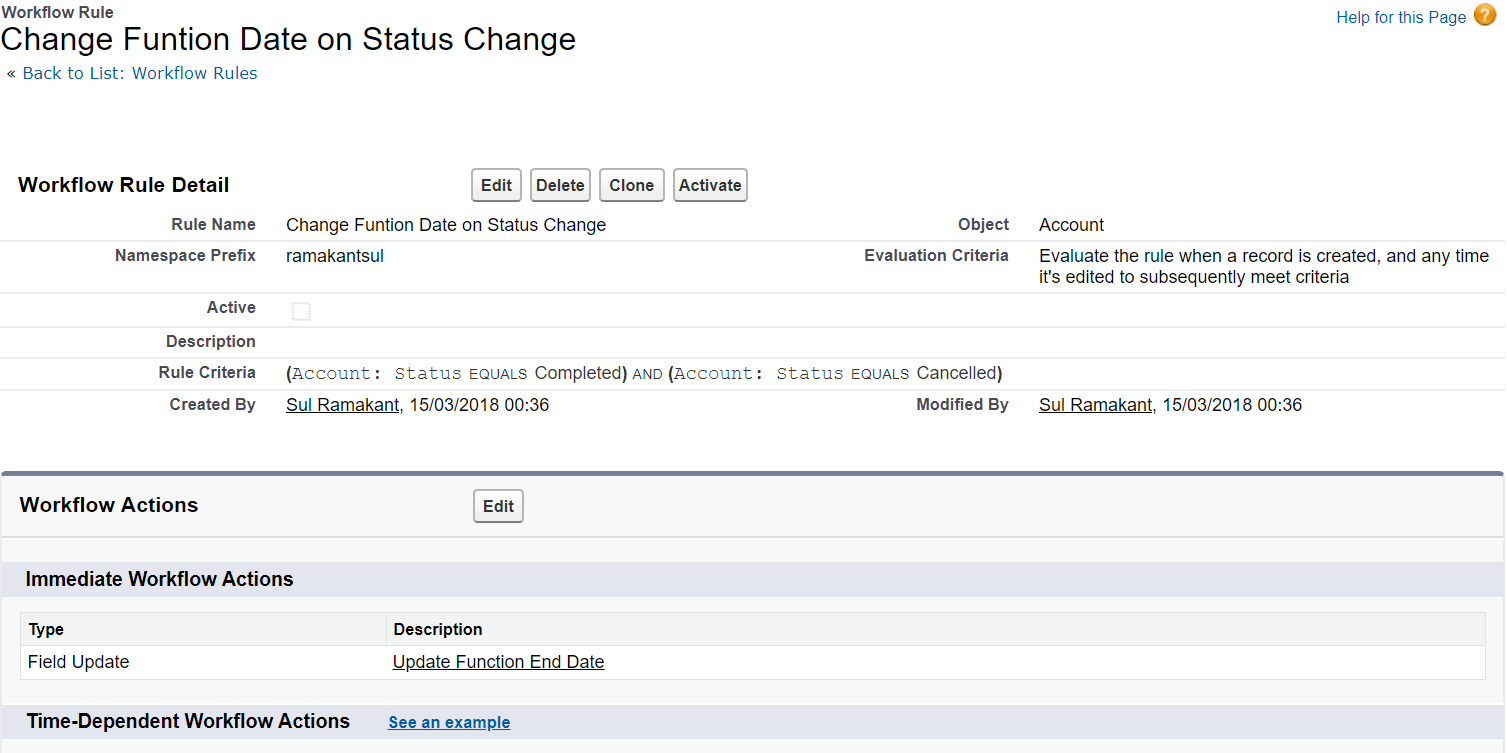Follow the See an example link
Image resolution: width=1507 pixels, height=753 pixels.
pyautogui.click(x=449, y=722)
